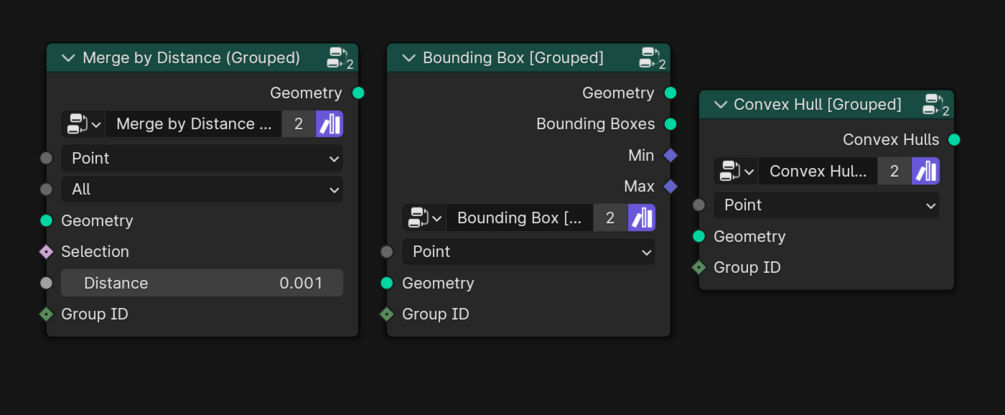This screenshot has width=1005, height=415.
Task: Toggle fake user on Bounding Box datablock
Action: [641, 218]
